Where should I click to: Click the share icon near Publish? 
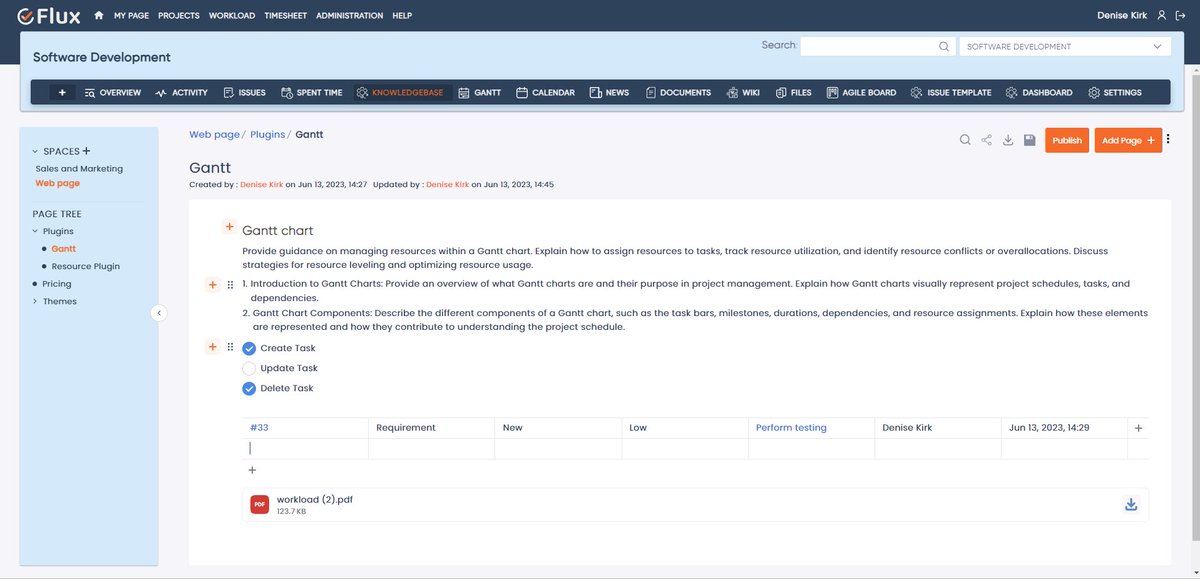(x=987, y=140)
